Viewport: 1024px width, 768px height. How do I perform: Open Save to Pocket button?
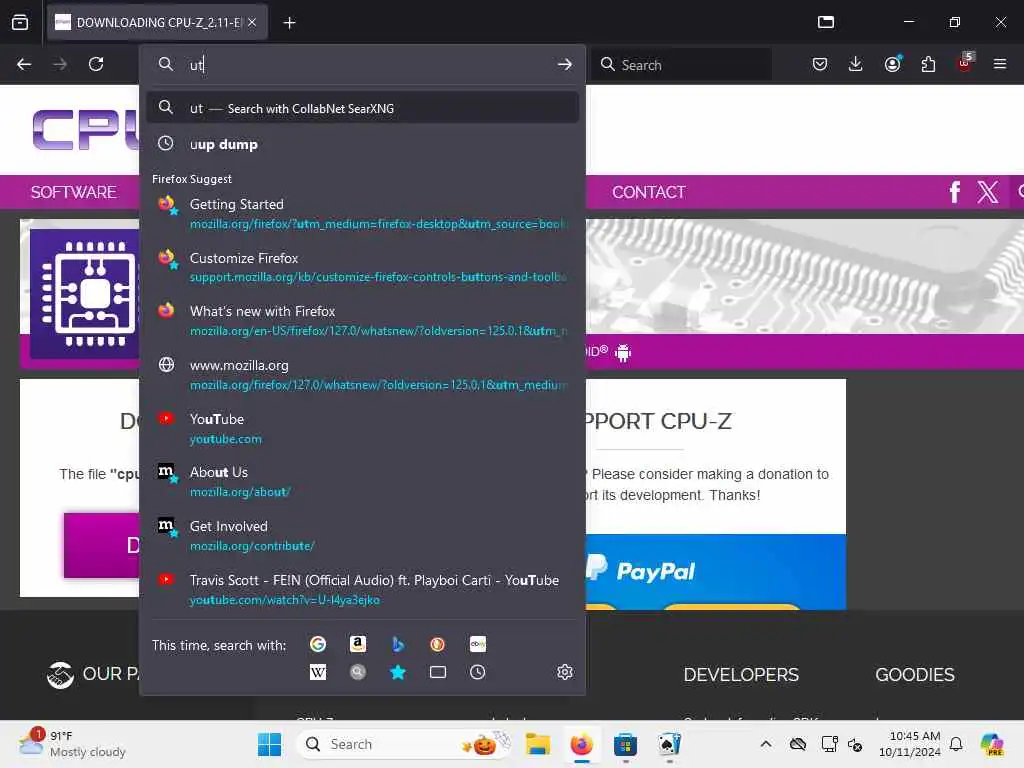(x=820, y=64)
